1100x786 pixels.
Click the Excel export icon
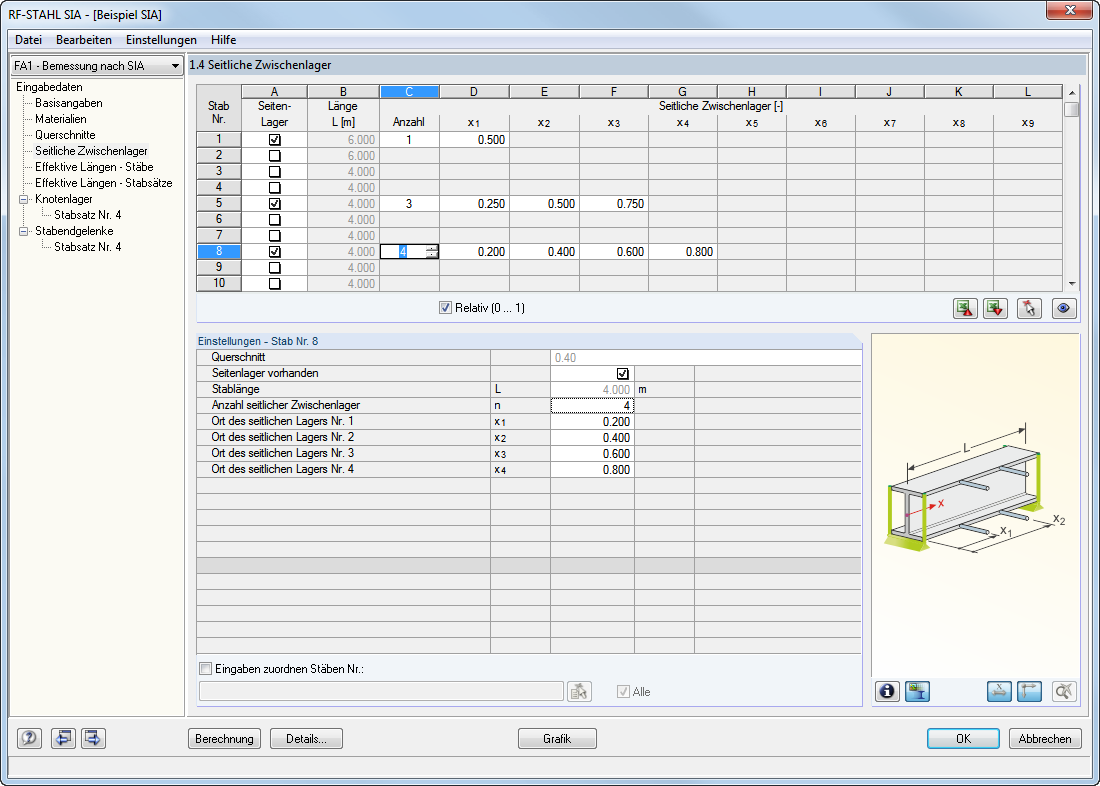(x=965, y=308)
